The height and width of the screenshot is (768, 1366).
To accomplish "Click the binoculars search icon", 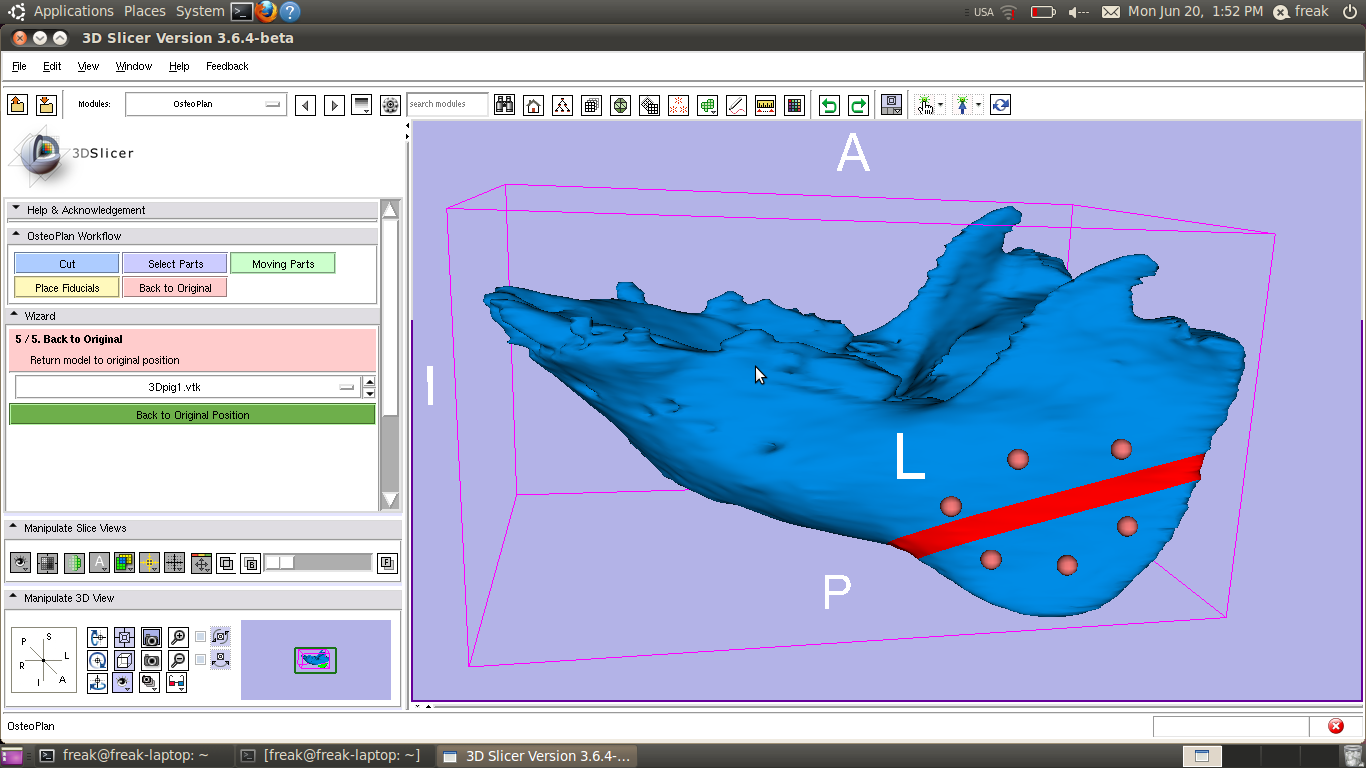I will [x=505, y=105].
